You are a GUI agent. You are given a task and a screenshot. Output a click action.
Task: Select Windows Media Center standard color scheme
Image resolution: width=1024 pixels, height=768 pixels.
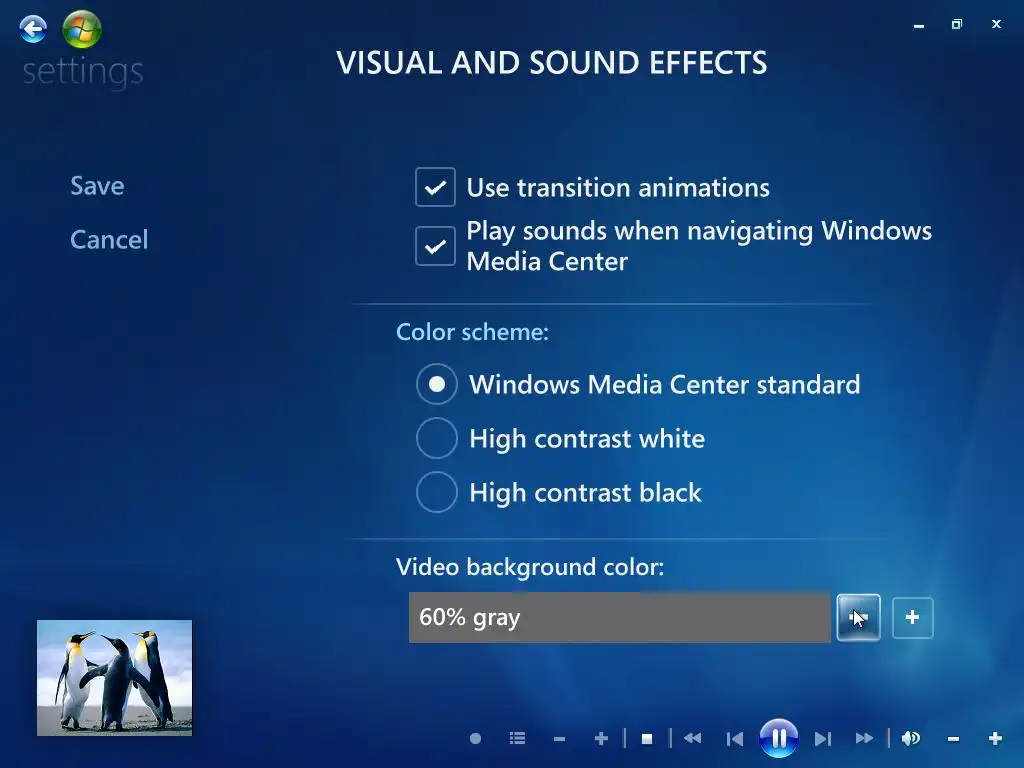pos(436,384)
